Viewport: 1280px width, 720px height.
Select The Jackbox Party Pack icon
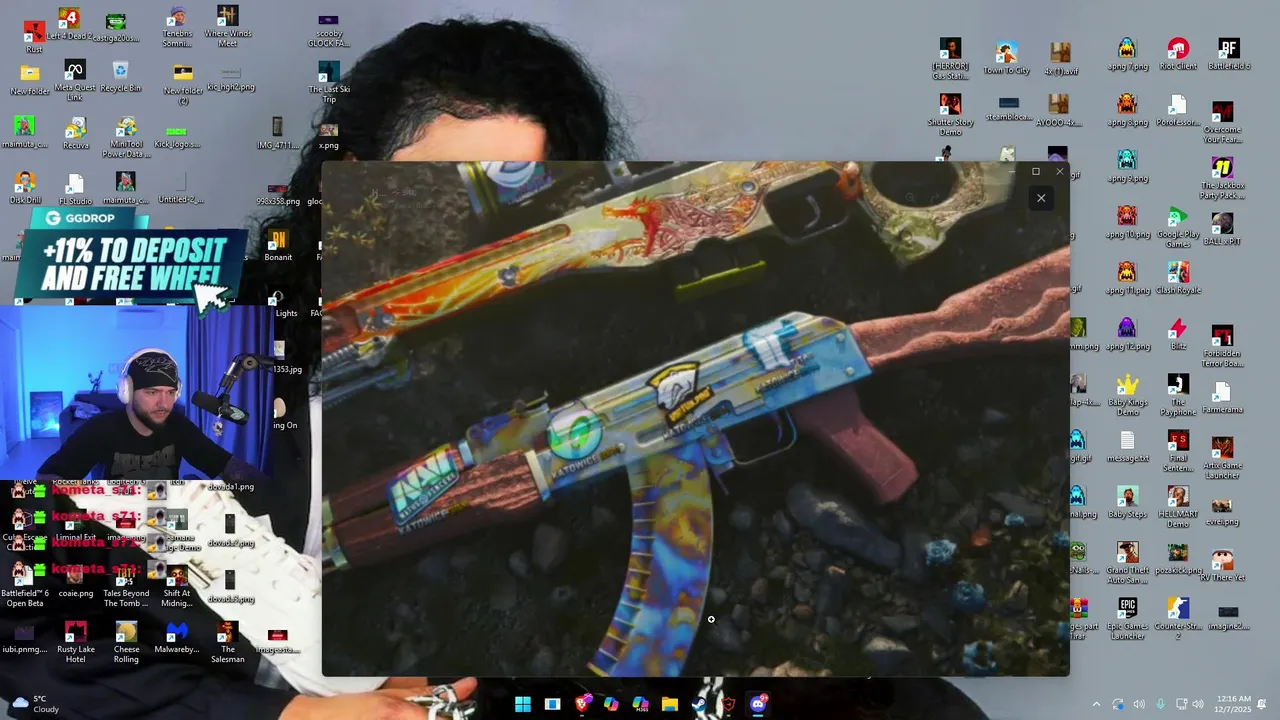1222,178
